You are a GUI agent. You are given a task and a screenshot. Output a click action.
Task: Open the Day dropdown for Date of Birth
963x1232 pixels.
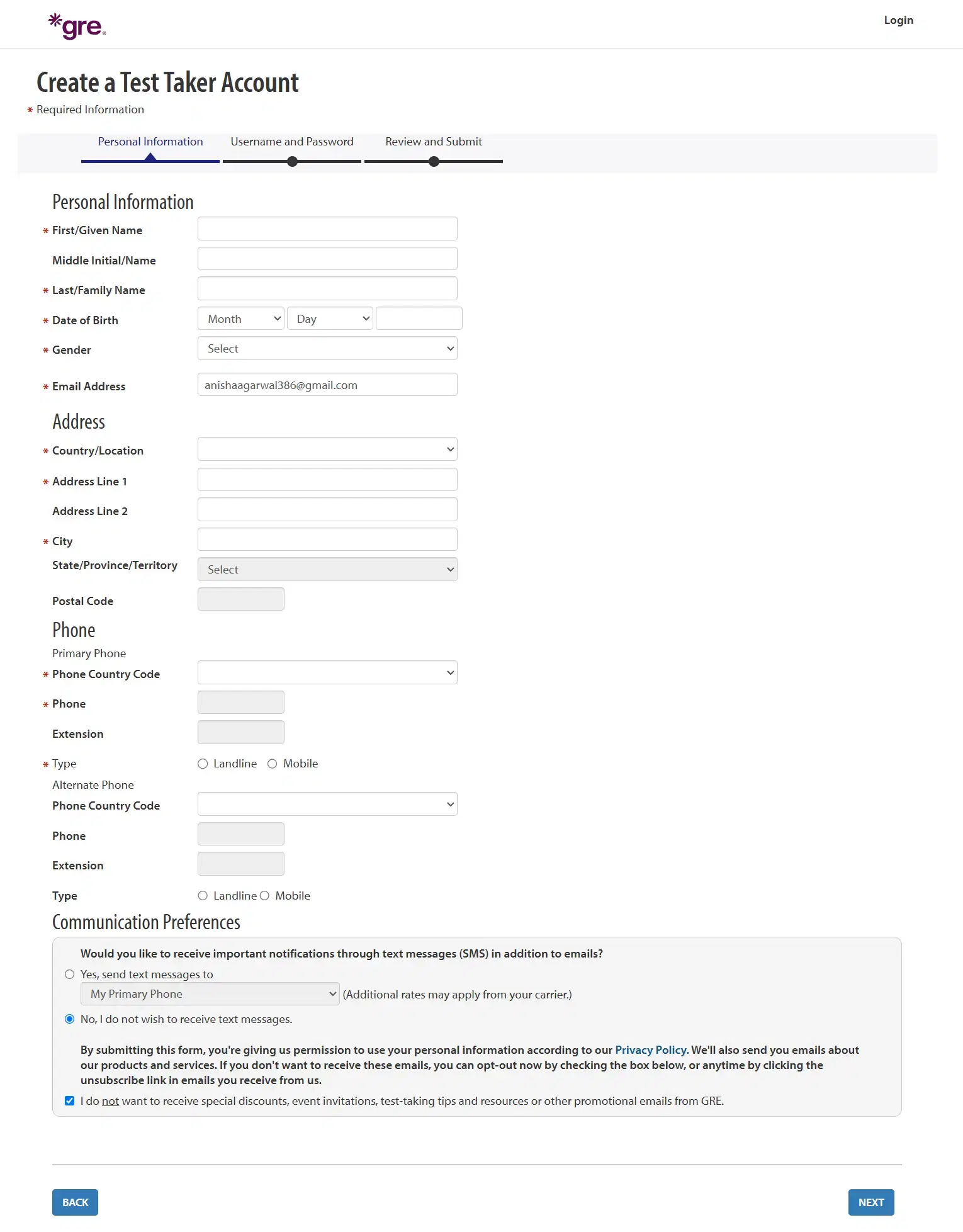[x=330, y=318]
